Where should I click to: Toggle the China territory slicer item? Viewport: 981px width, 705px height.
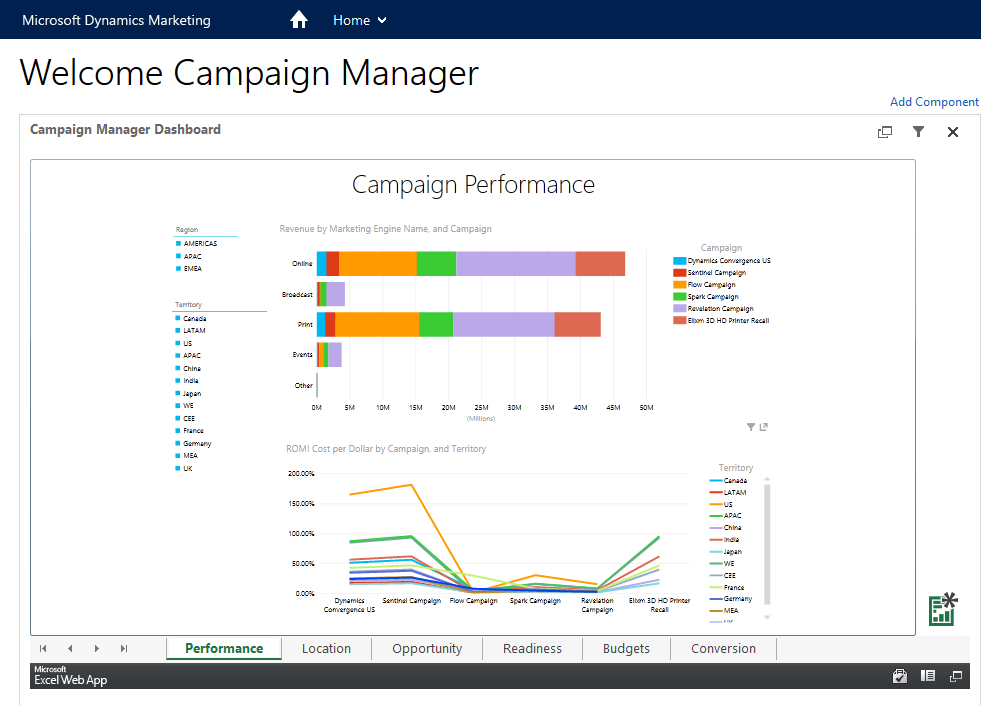188,368
